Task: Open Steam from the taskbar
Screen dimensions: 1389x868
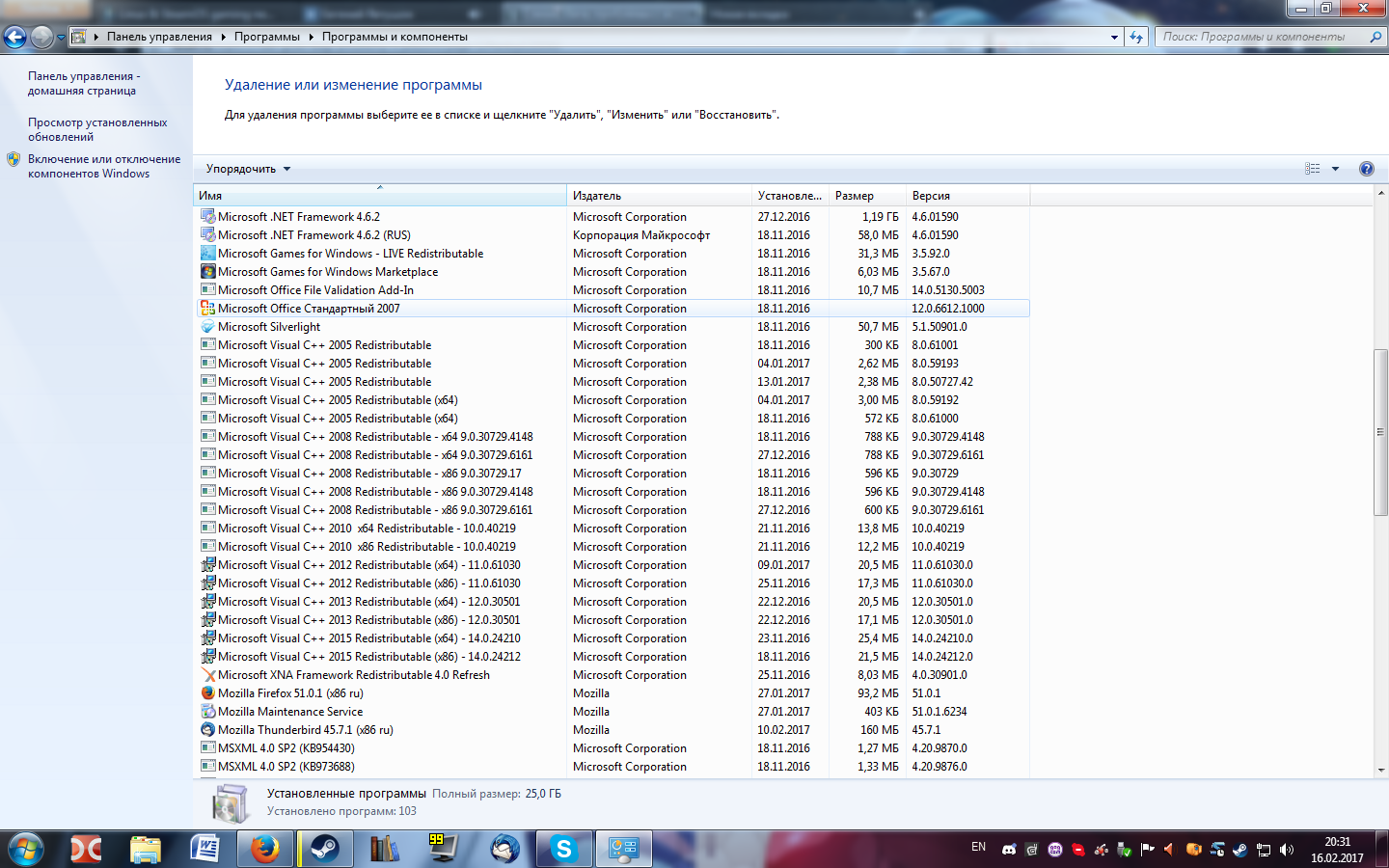Action: (x=324, y=849)
